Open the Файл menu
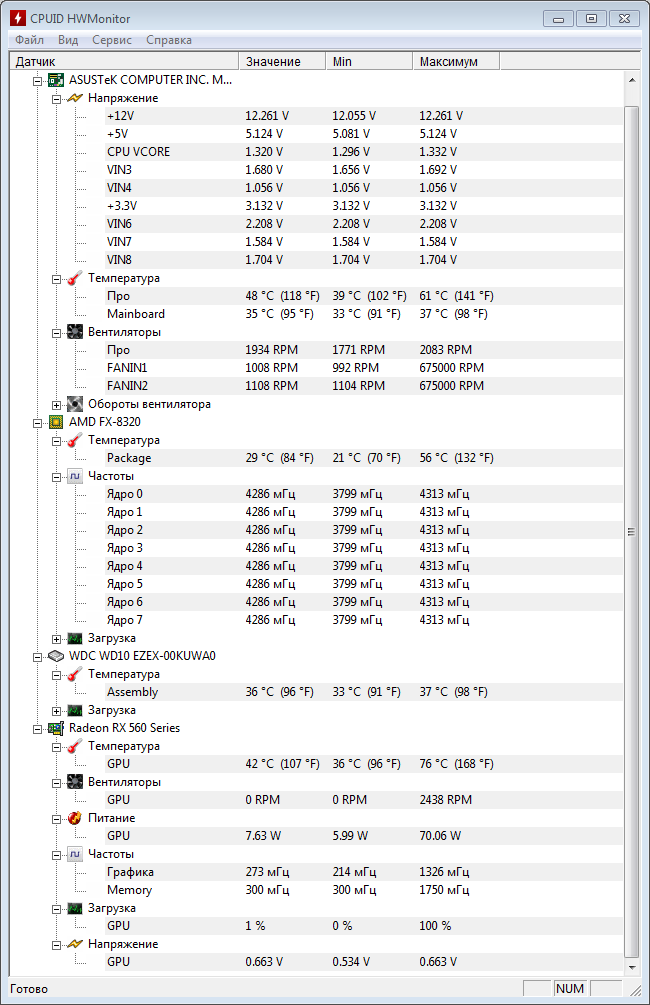This screenshot has width=650, height=1005. tap(29, 40)
